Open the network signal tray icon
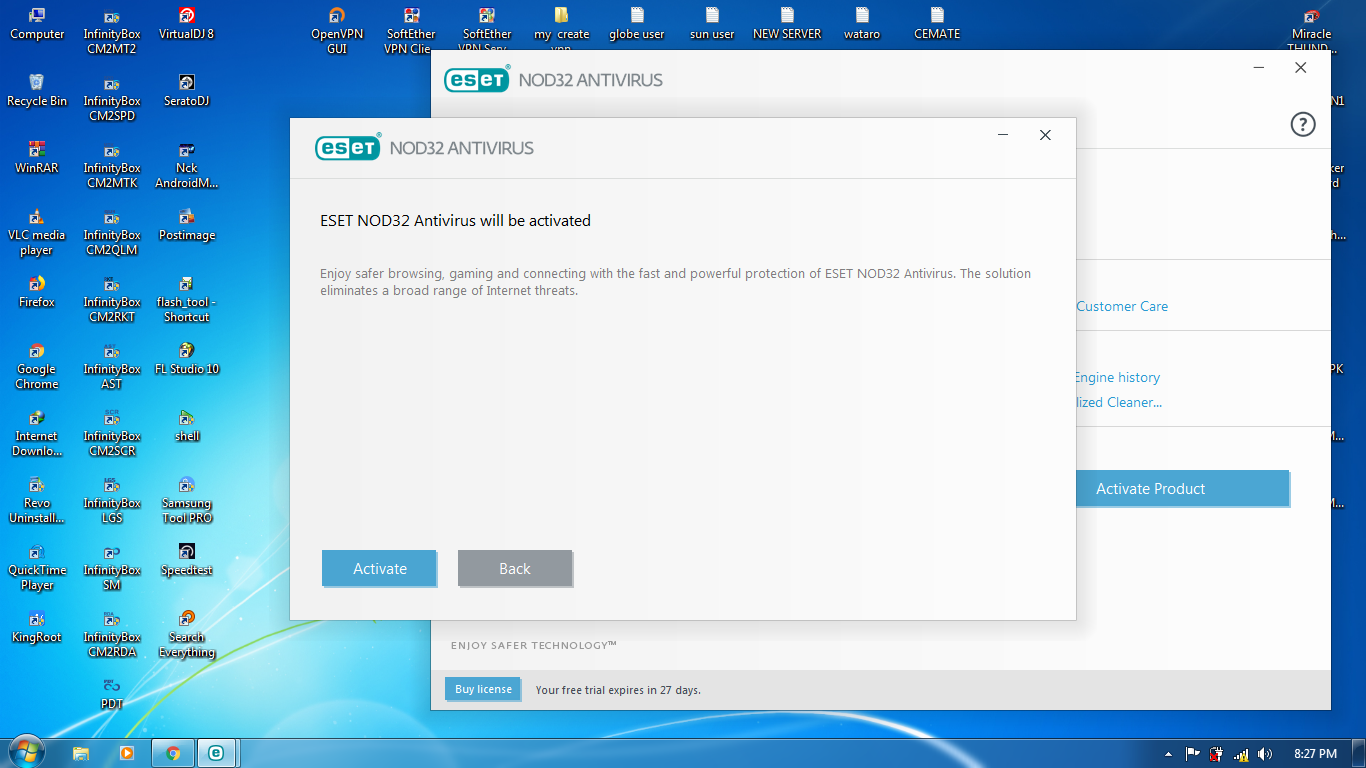 point(1241,754)
